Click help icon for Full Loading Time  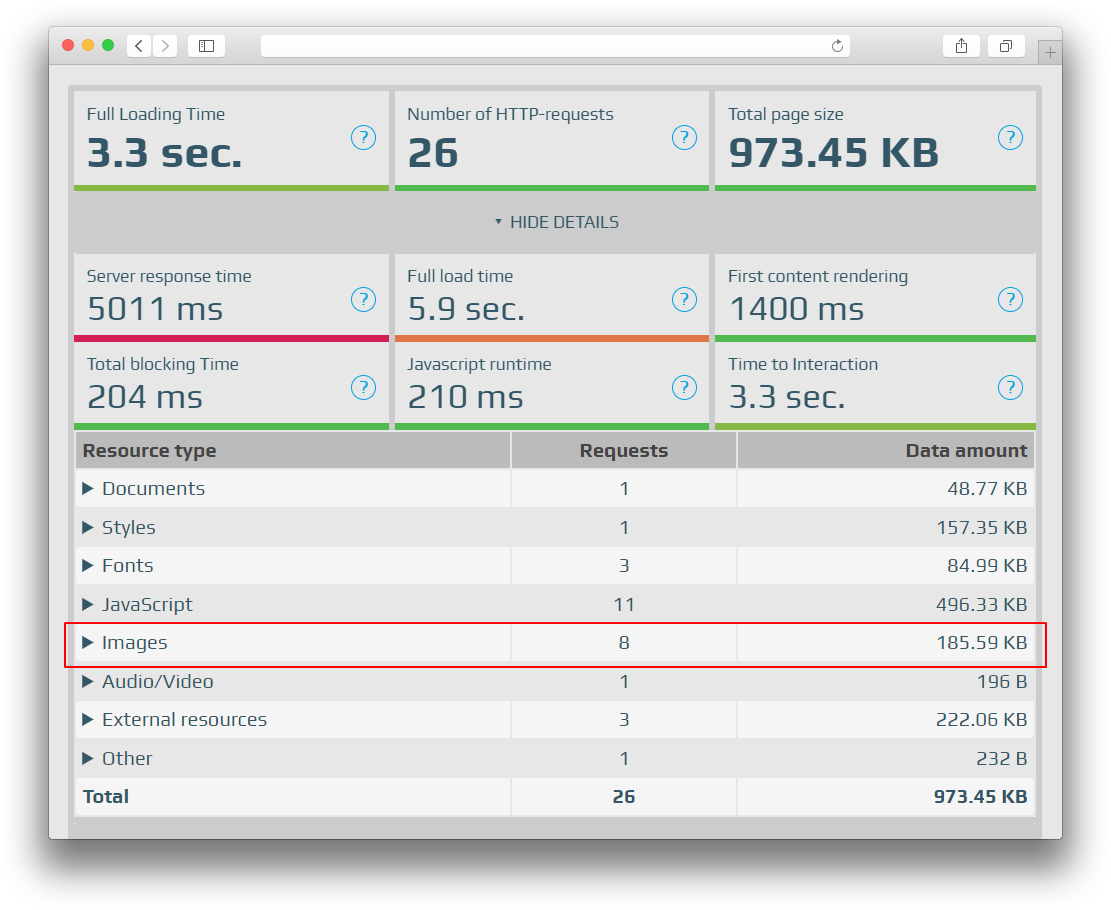coord(363,138)
